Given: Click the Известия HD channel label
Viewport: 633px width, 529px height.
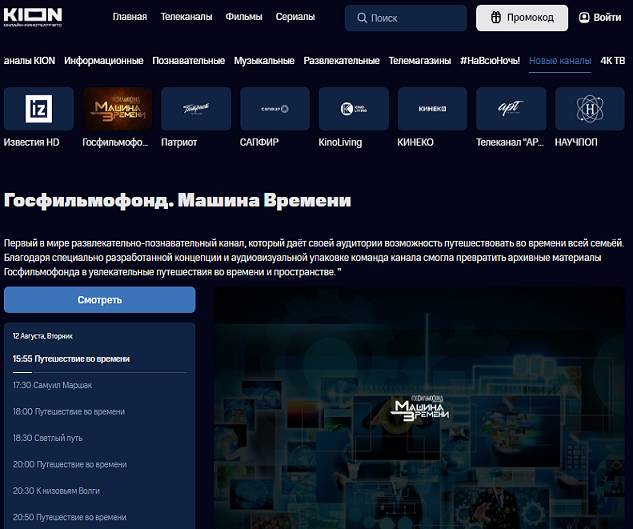Looking at the screenshot, I should (31, 142).
